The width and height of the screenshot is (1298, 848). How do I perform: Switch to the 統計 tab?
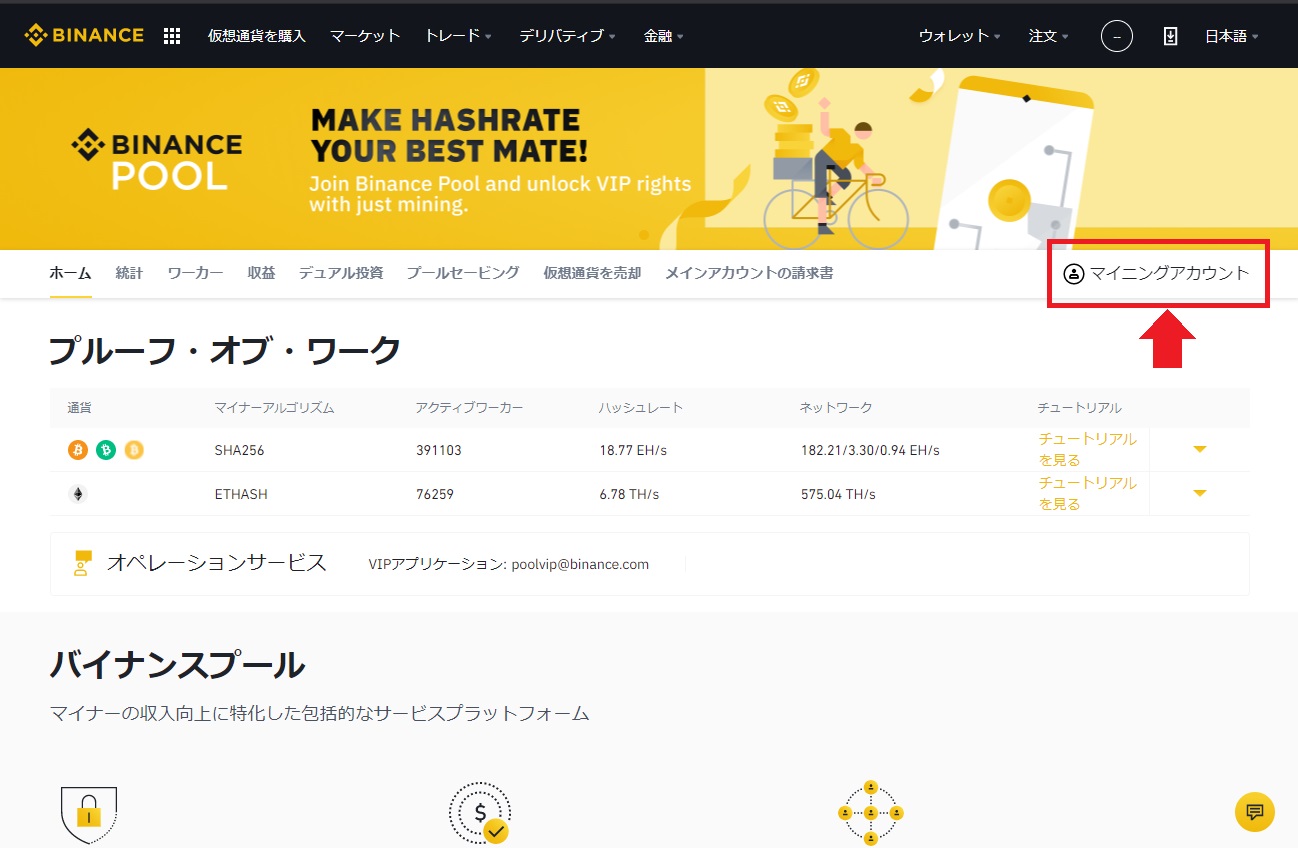129,273
